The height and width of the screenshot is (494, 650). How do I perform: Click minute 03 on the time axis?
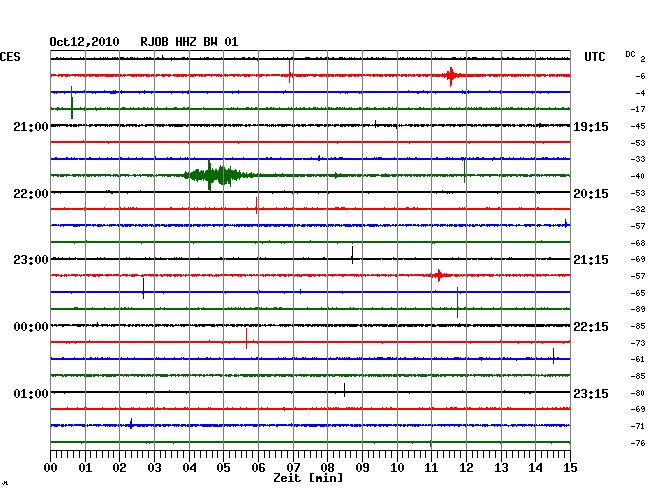154,468
